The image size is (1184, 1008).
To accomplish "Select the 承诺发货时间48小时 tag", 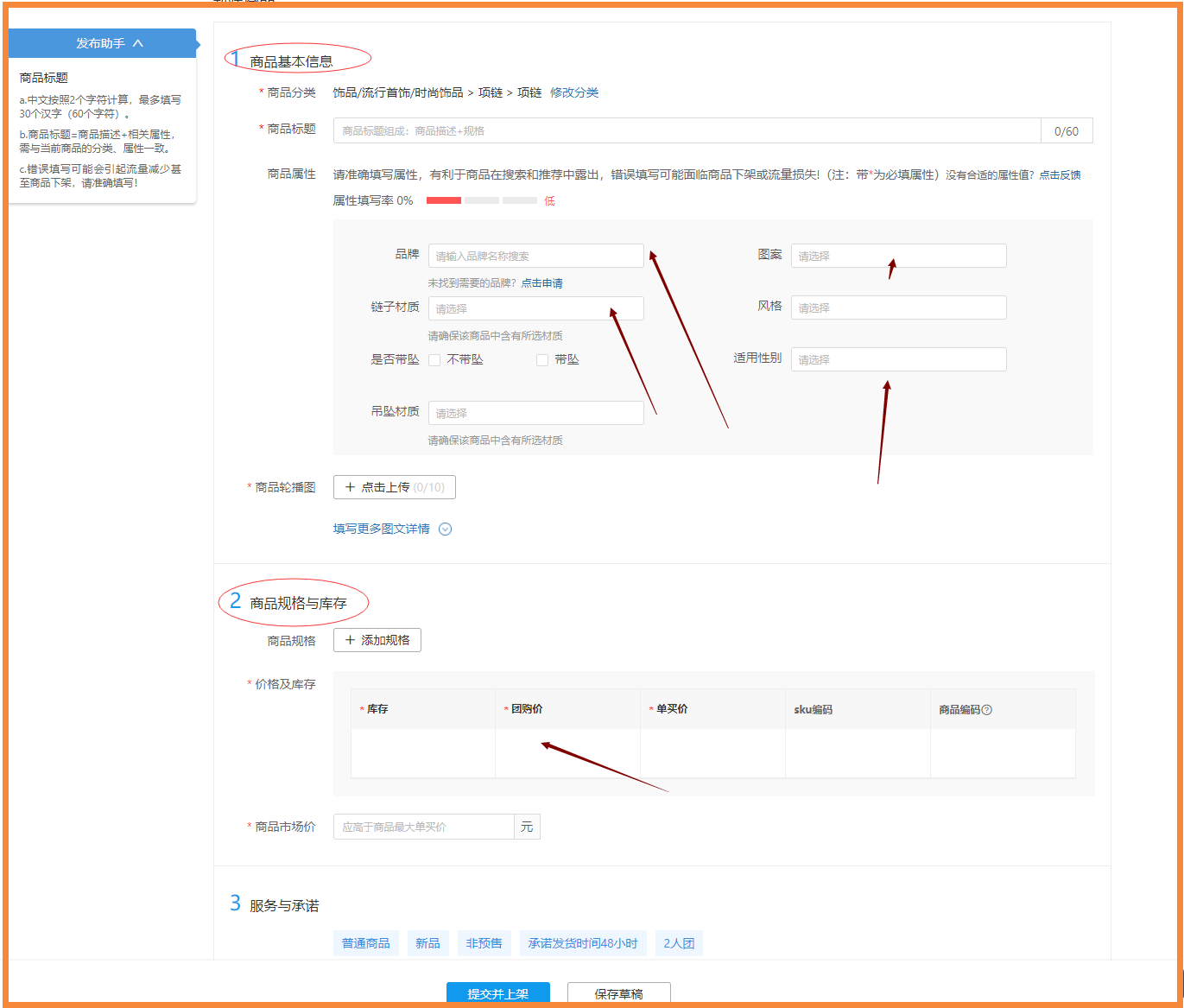I will (583, 943).
